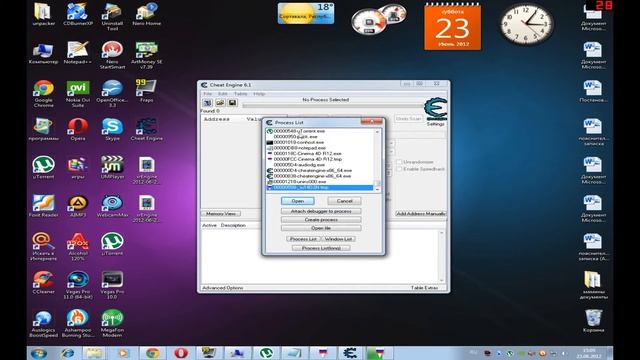Viewport: 640px width, 360px height.
Task: Click ArtMoney SE desktop icon
Action: (147, 55)
